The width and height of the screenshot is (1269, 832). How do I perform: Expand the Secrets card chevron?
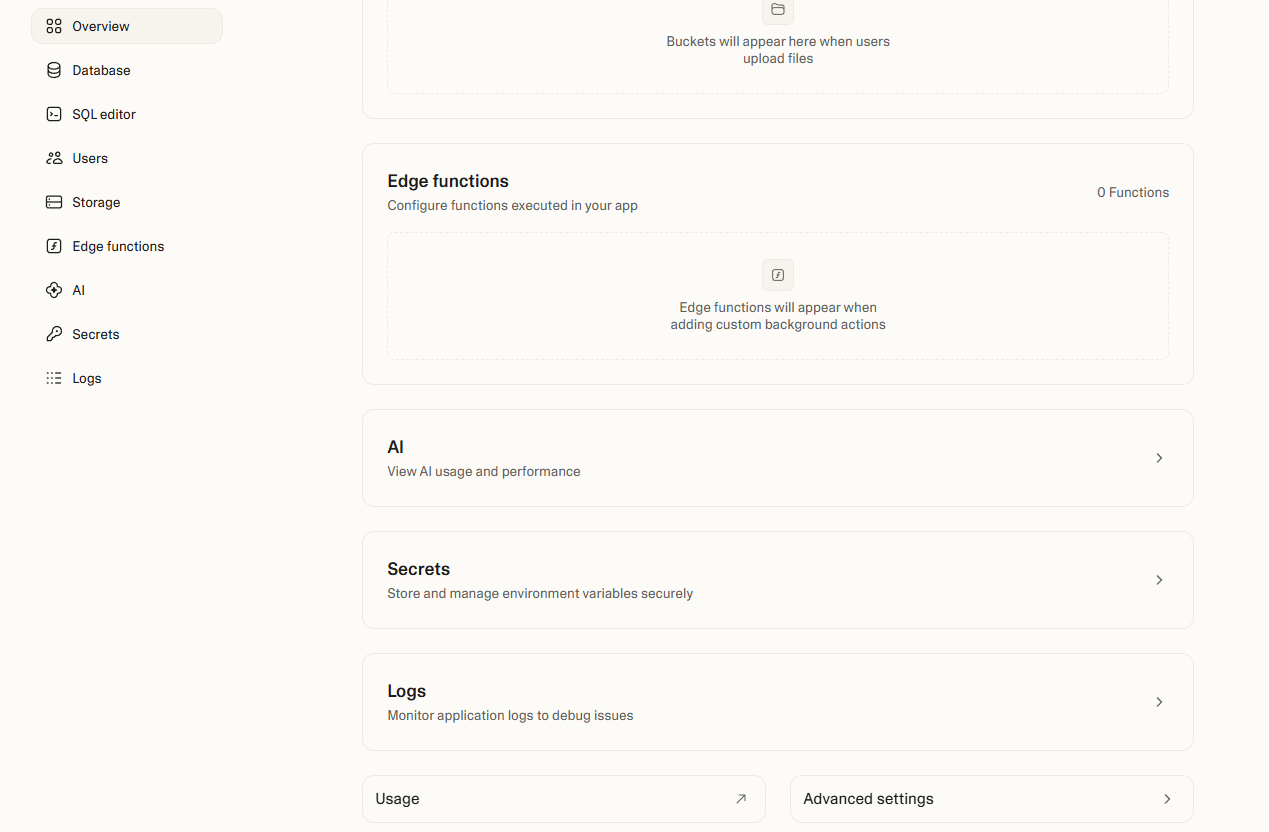[x=1159, y=580]
